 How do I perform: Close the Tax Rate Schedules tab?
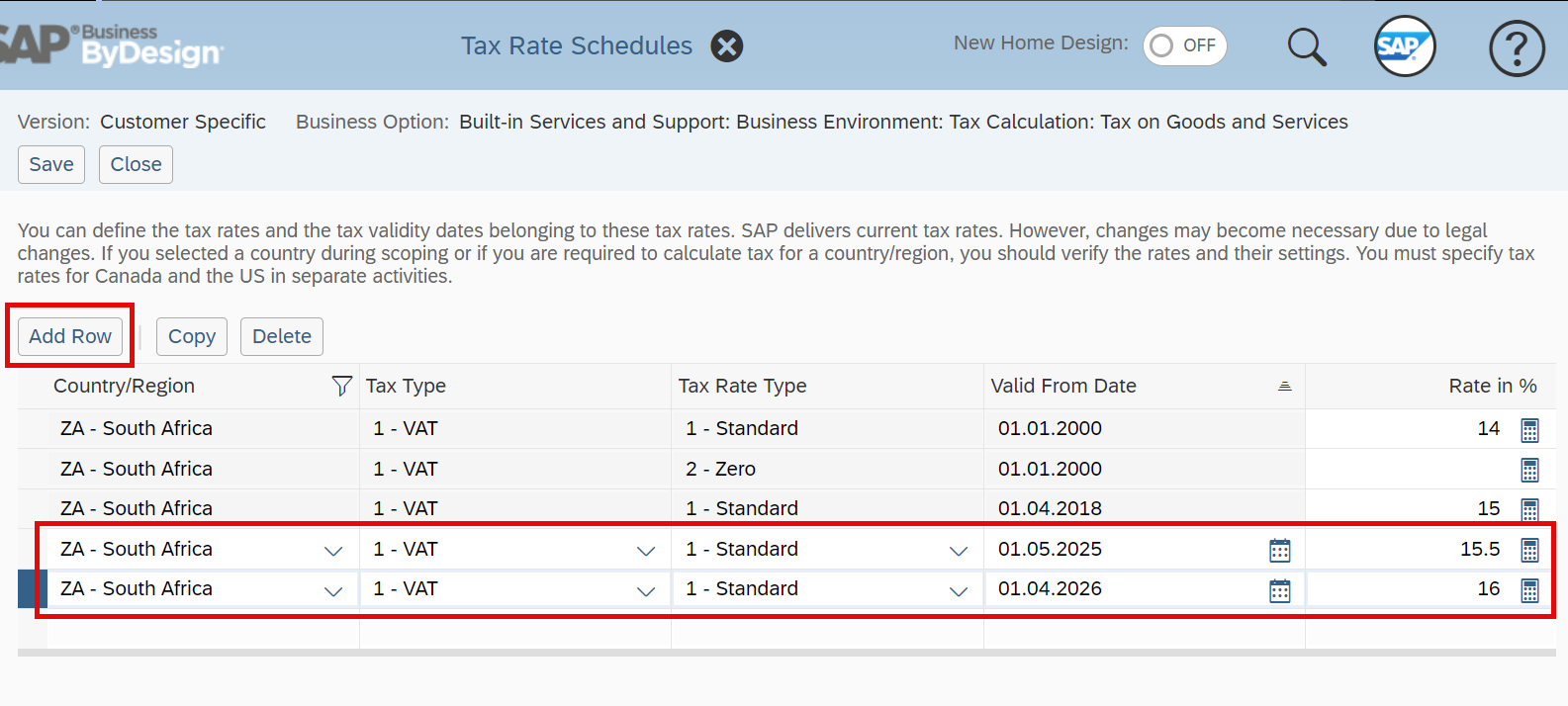727,46
